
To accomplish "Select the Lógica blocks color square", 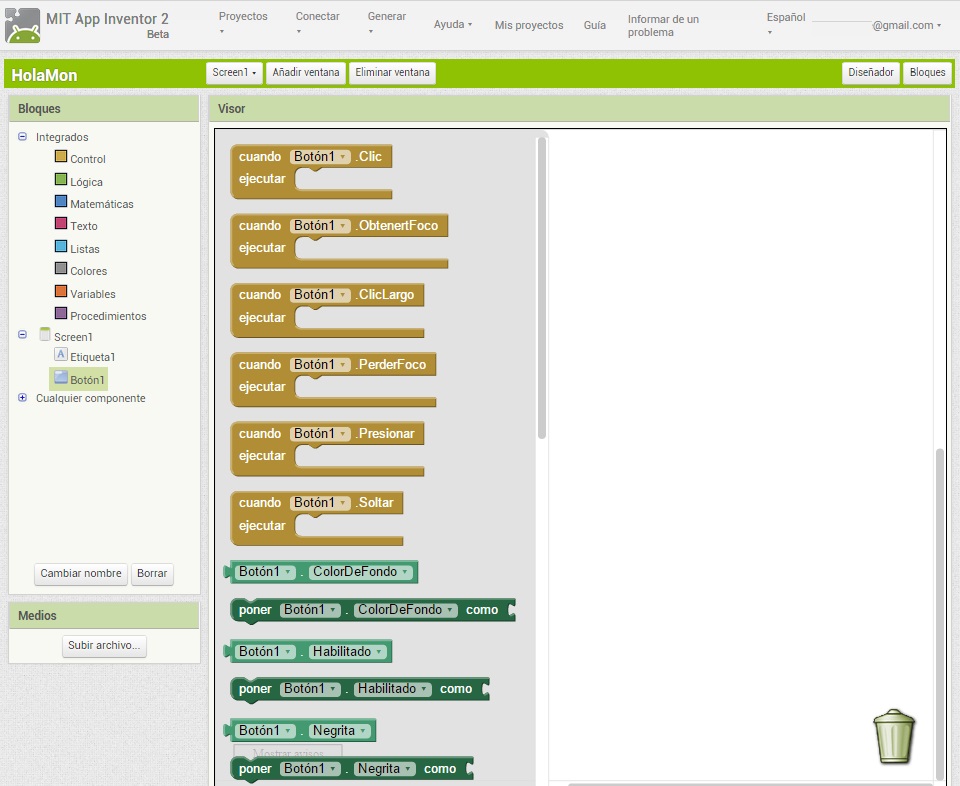I will pyautogui.click(x=61, y=179).
